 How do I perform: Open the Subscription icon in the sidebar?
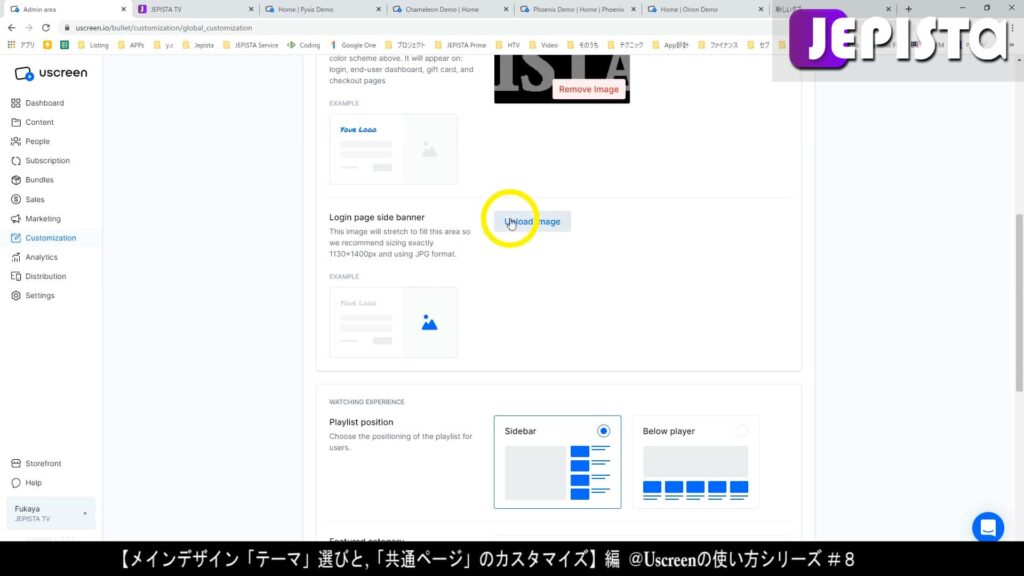(x=16, y=161)
